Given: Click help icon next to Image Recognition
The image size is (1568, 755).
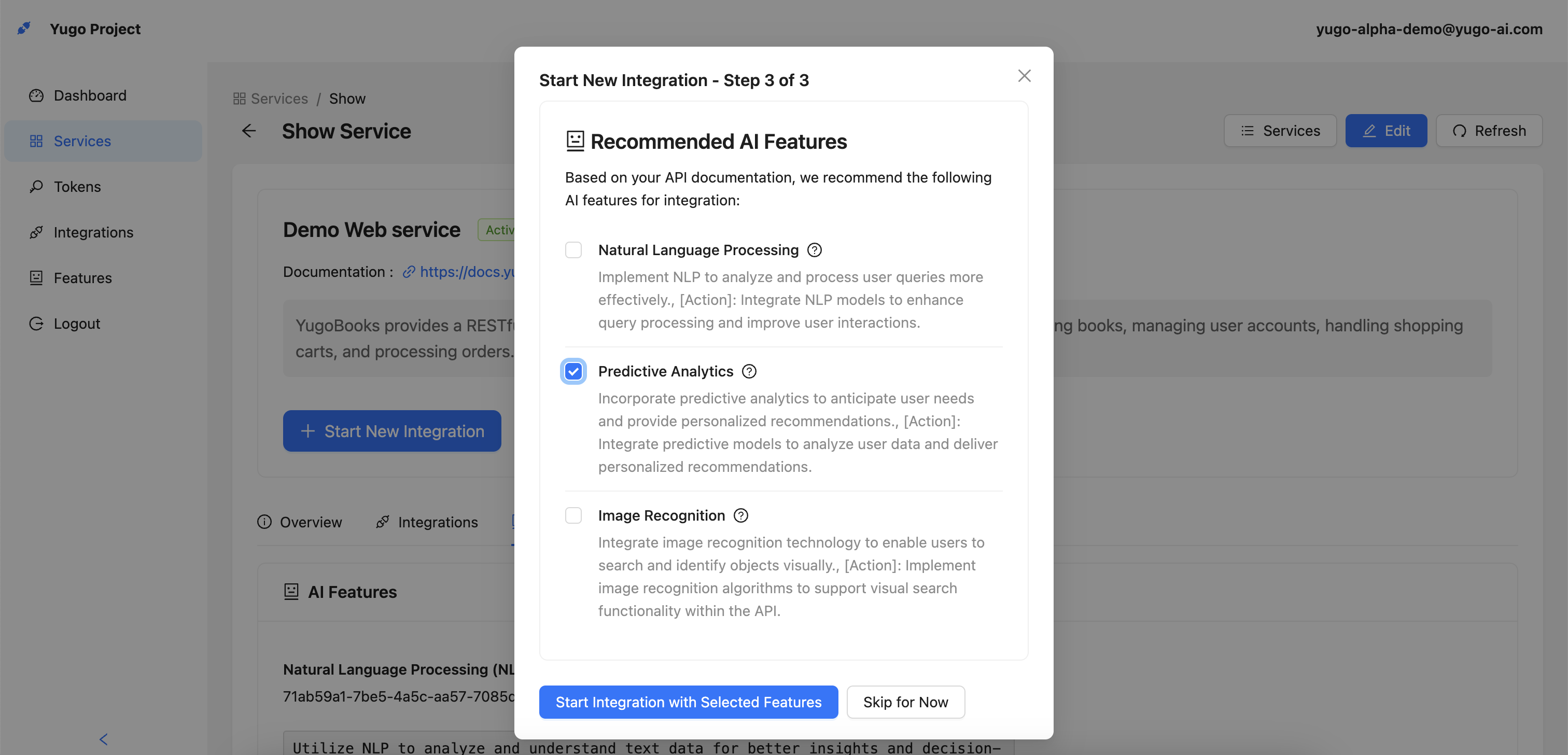Looking at the screenshot, I should click(x=740, y=516).
